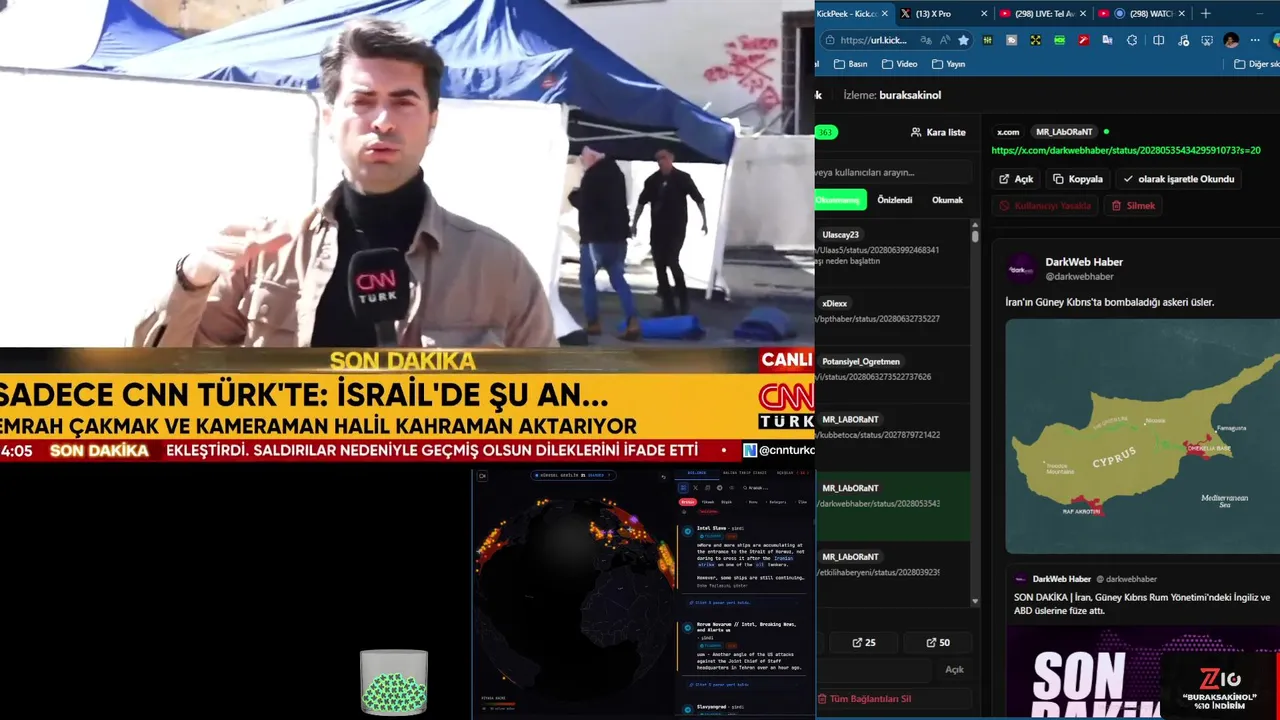1280x720 pixels.
Task: Open the Video bookmarks folder
Action: tap(899, 64)
